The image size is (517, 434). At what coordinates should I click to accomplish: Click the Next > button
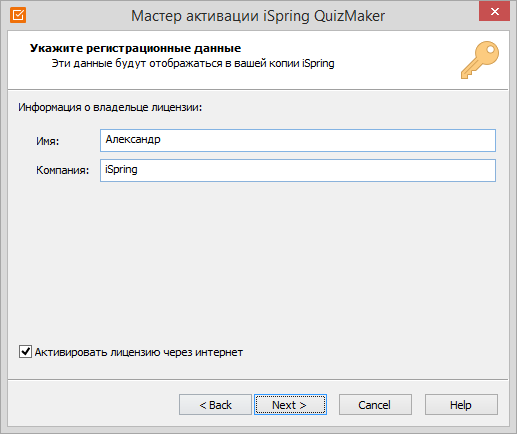pyautogui.click(x=290, y=405)
